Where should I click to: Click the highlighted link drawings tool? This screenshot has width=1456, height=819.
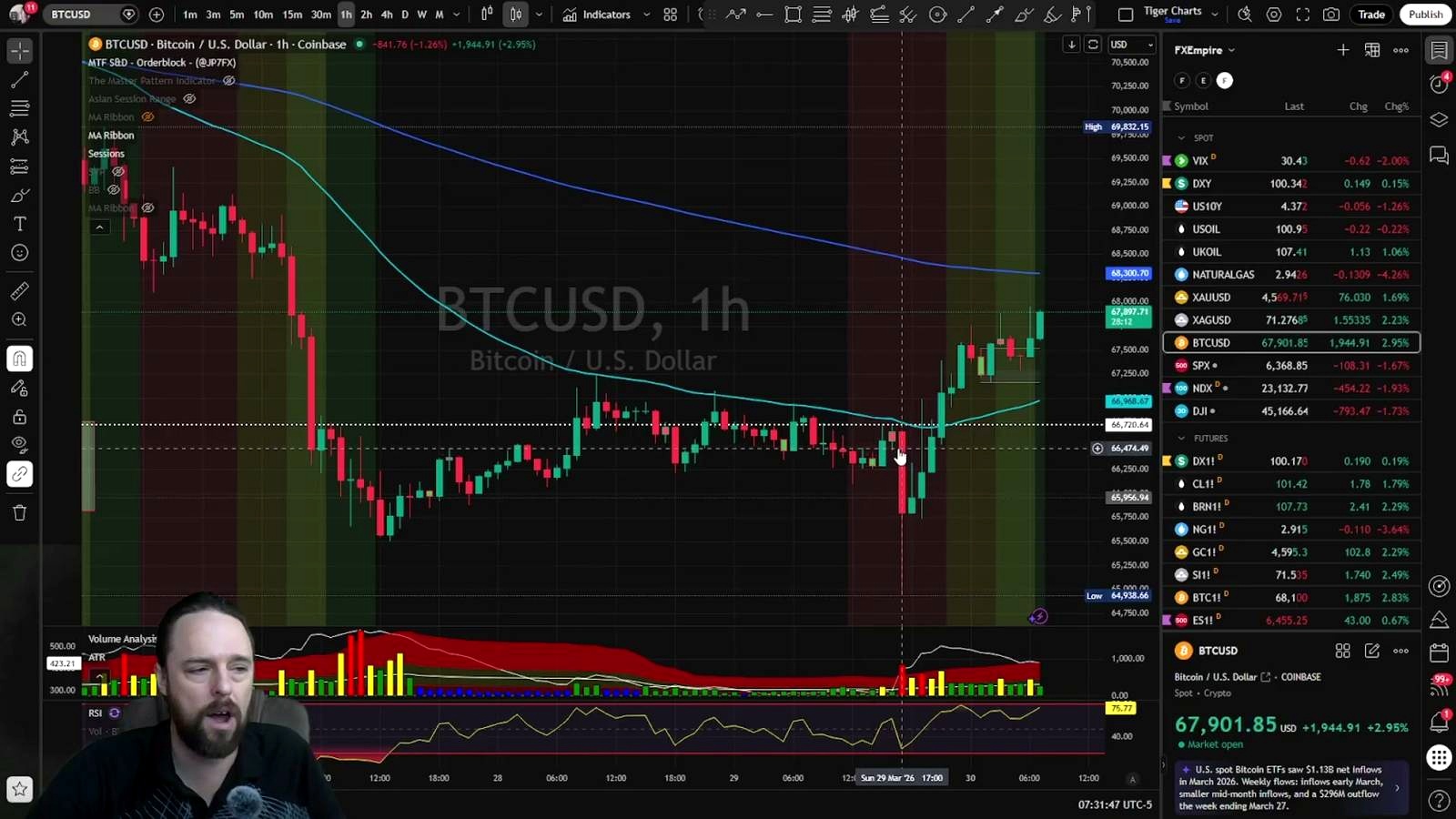pyautogui.click(x=20, y=474)
